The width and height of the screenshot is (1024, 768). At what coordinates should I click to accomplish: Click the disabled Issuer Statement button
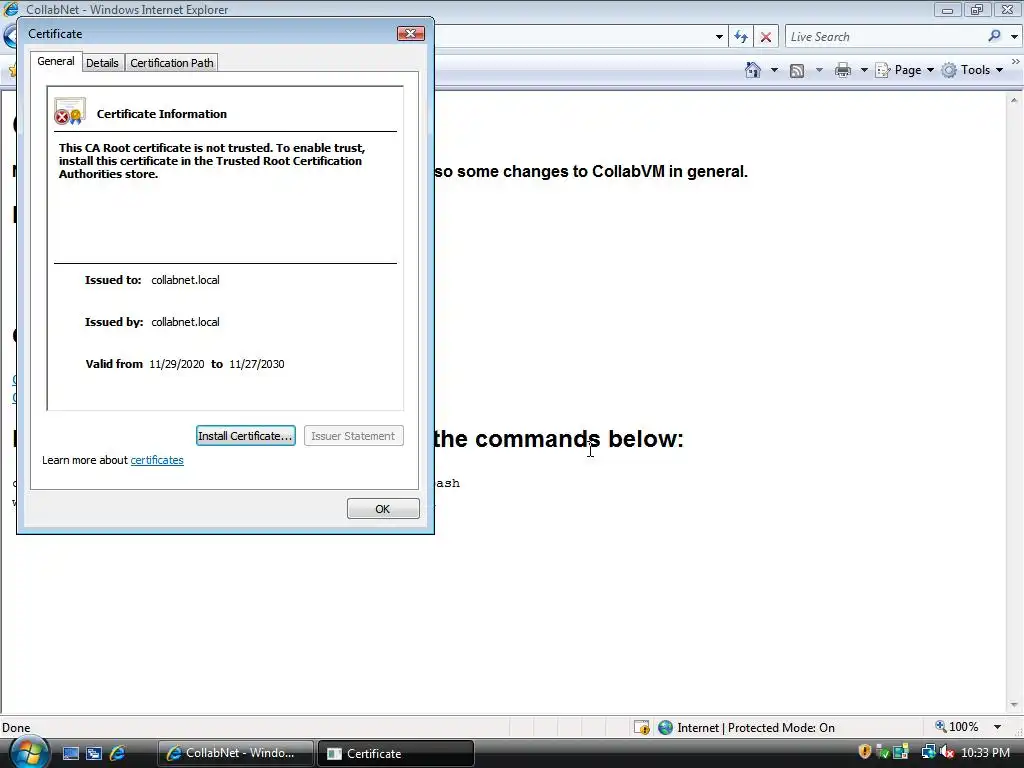[x=353, y=436]
